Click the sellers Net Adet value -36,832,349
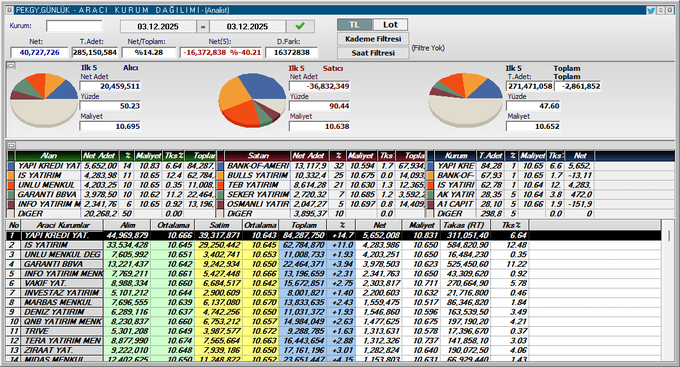Image resolution: width=680 pixels, height=367 pixels. tap(320, 86)
